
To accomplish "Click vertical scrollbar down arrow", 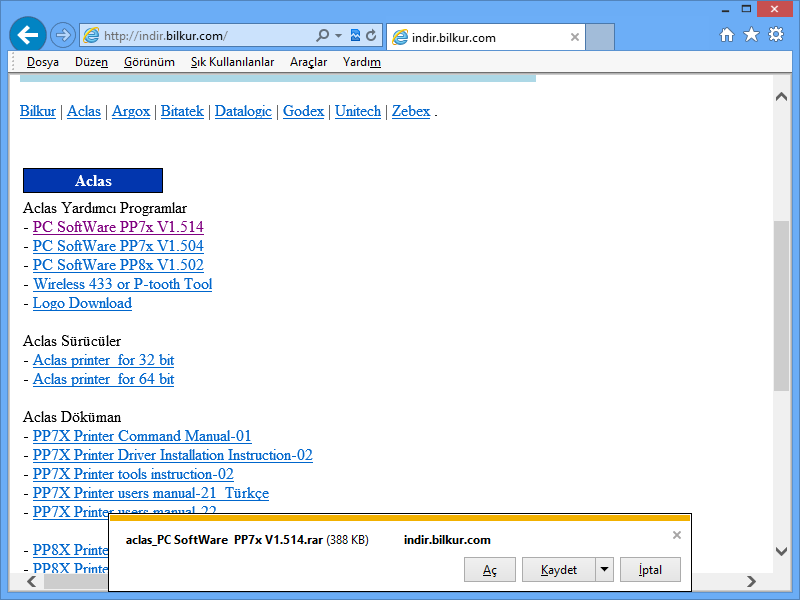I will (x=781, y=551).
